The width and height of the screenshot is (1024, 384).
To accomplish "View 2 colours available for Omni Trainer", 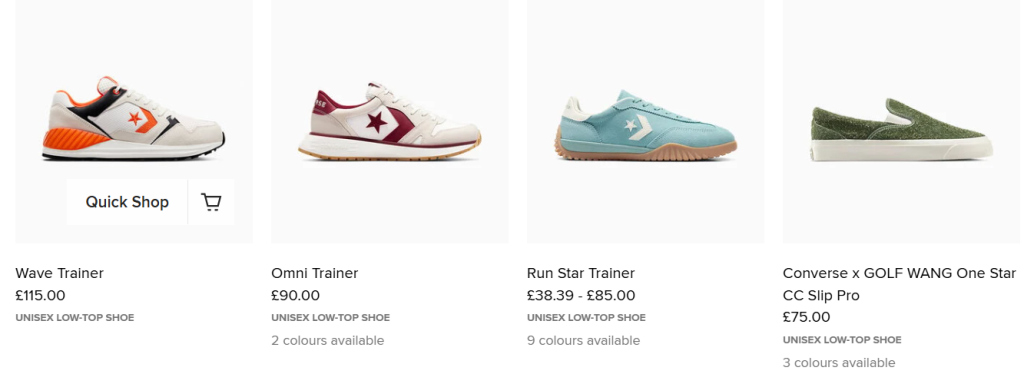I will click(x=328, y=340).
